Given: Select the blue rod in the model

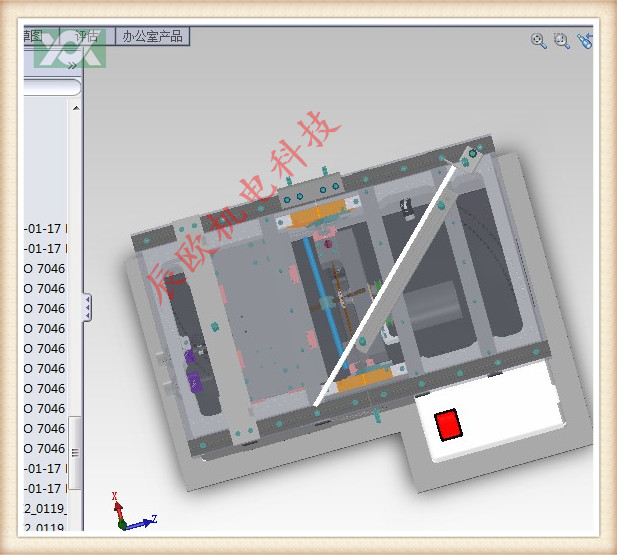Looking at the screenshot, I should [x=325, y=303].
